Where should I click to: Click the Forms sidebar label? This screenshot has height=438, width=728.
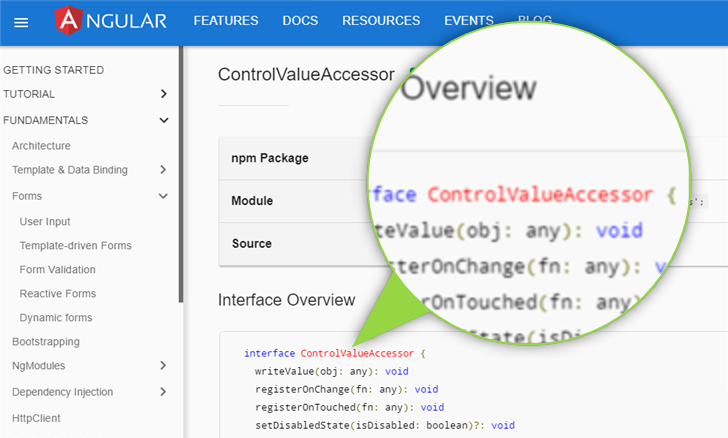27,196
